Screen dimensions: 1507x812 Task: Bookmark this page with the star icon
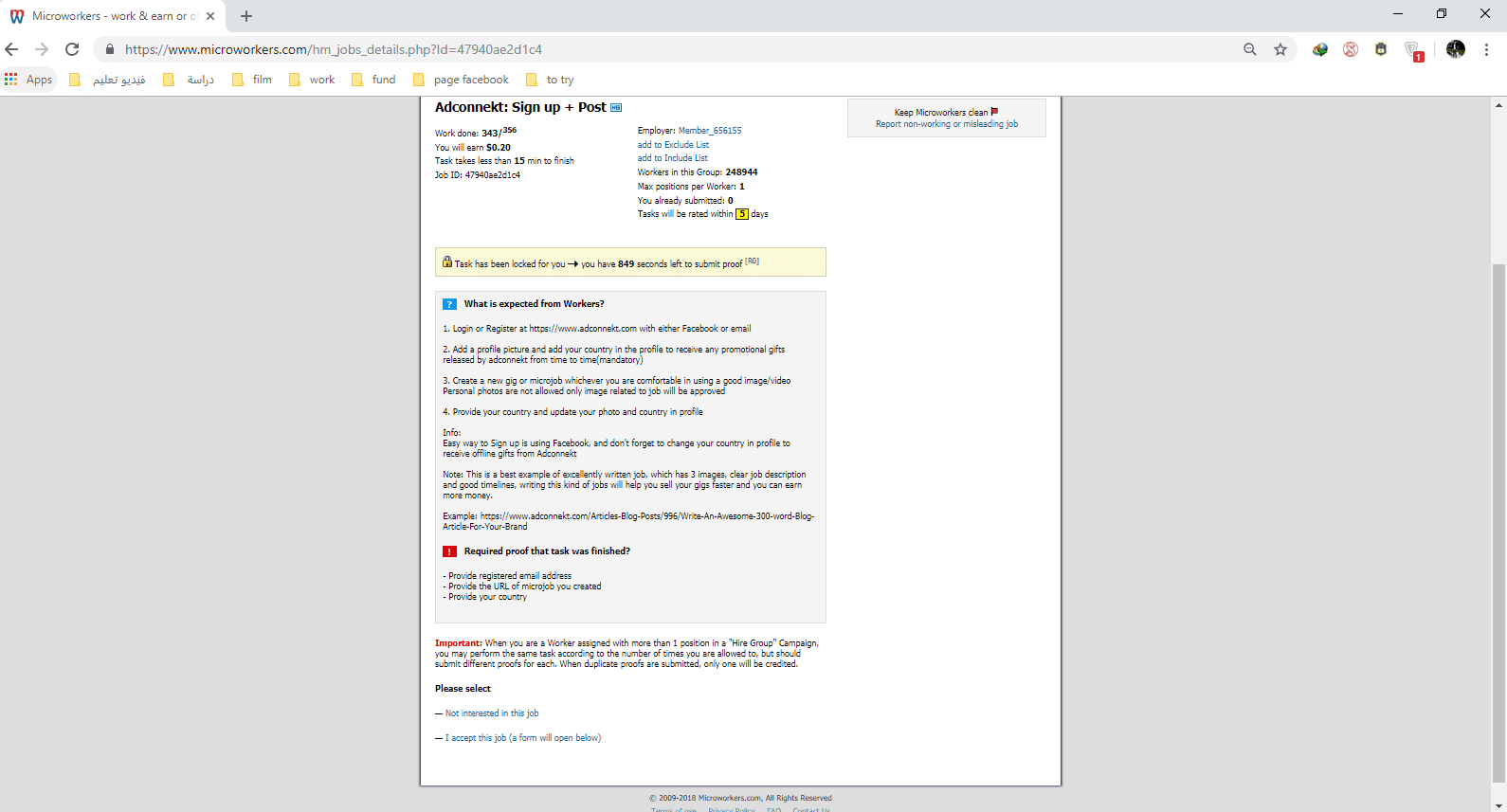[x=1280, y=49]
